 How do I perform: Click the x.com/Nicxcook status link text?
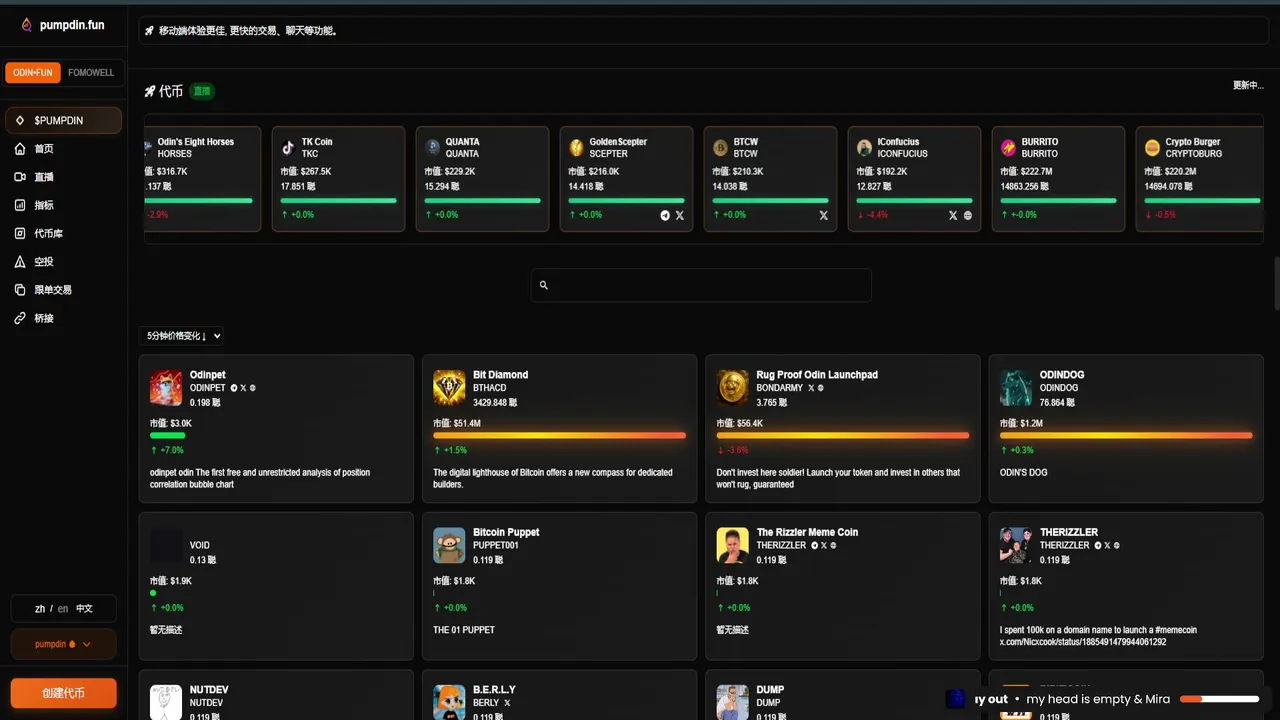[1083, 642]
